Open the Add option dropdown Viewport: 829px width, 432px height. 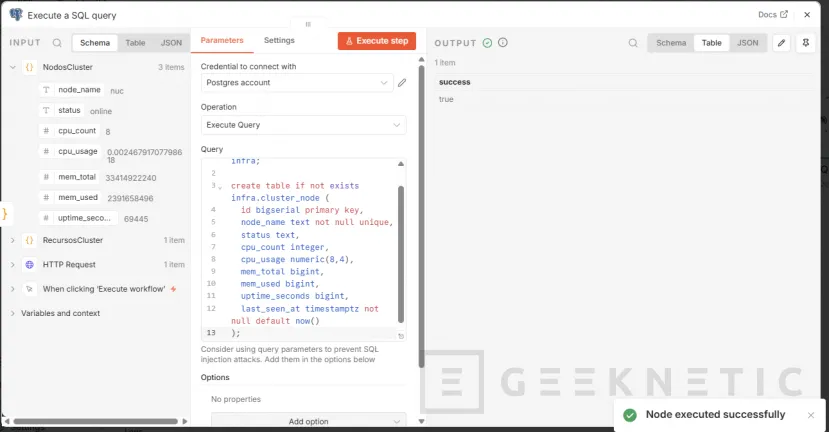[308, 421]
